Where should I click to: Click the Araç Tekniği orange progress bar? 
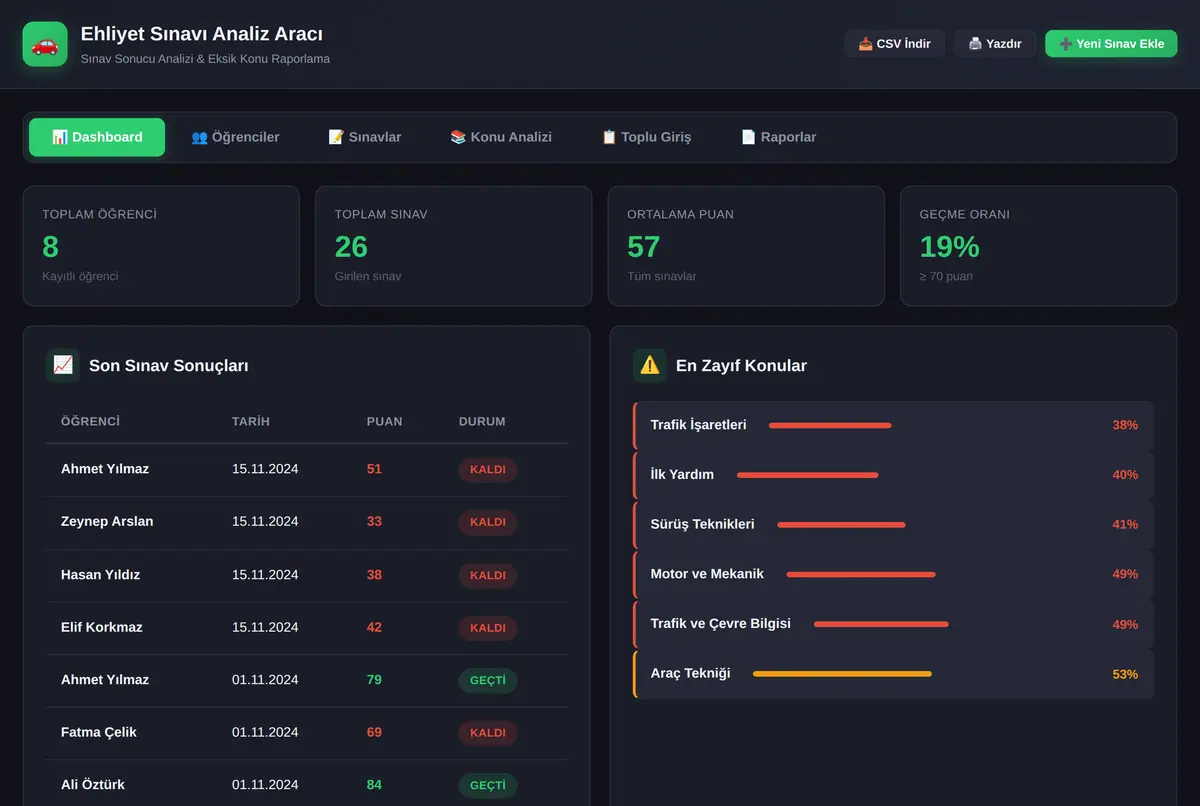(842, 674)
